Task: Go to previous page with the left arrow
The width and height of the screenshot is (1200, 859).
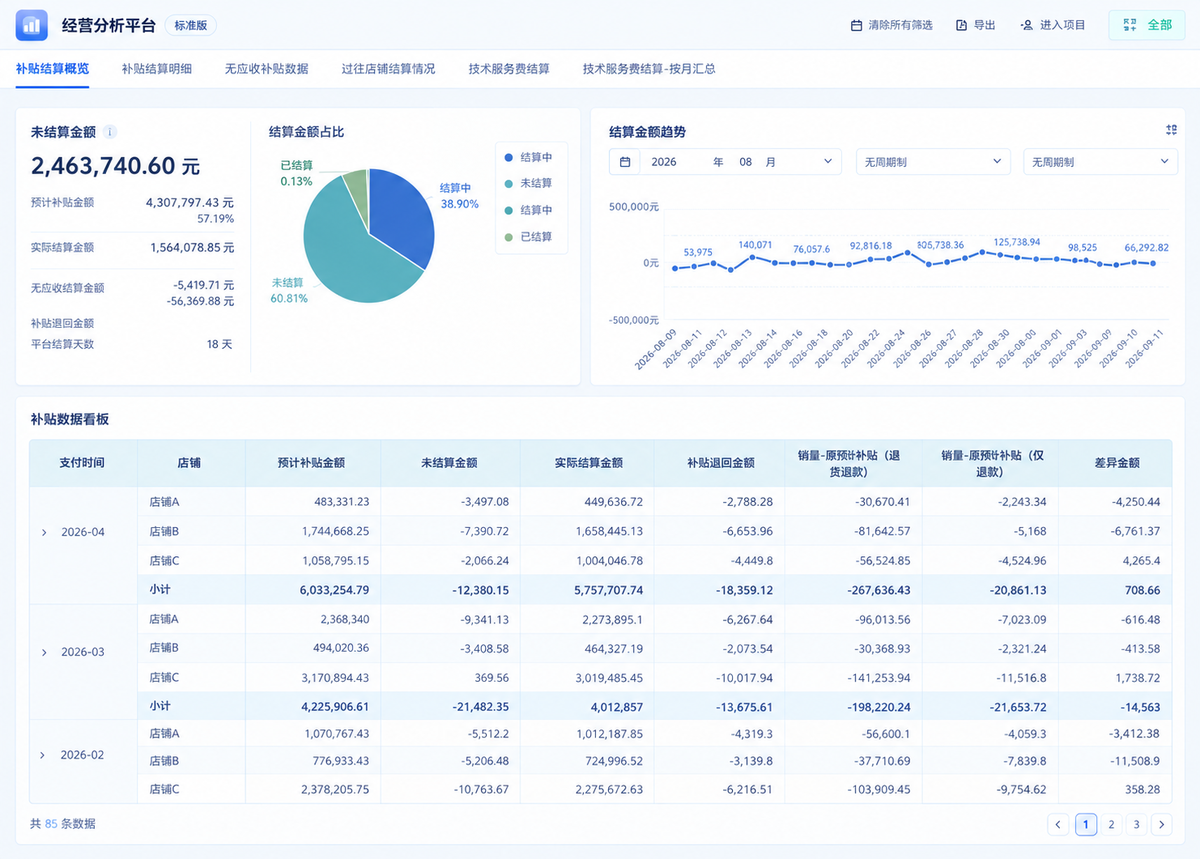Action: (1058, 825)
